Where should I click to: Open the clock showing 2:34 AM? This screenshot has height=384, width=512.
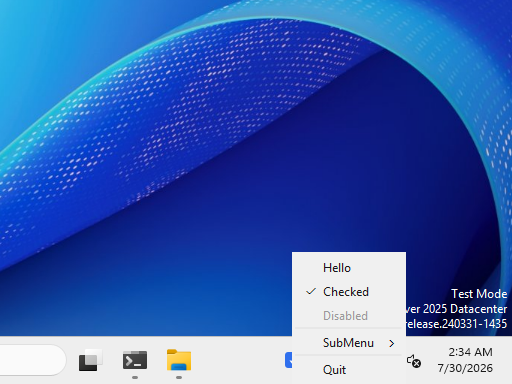coord(465,360)
